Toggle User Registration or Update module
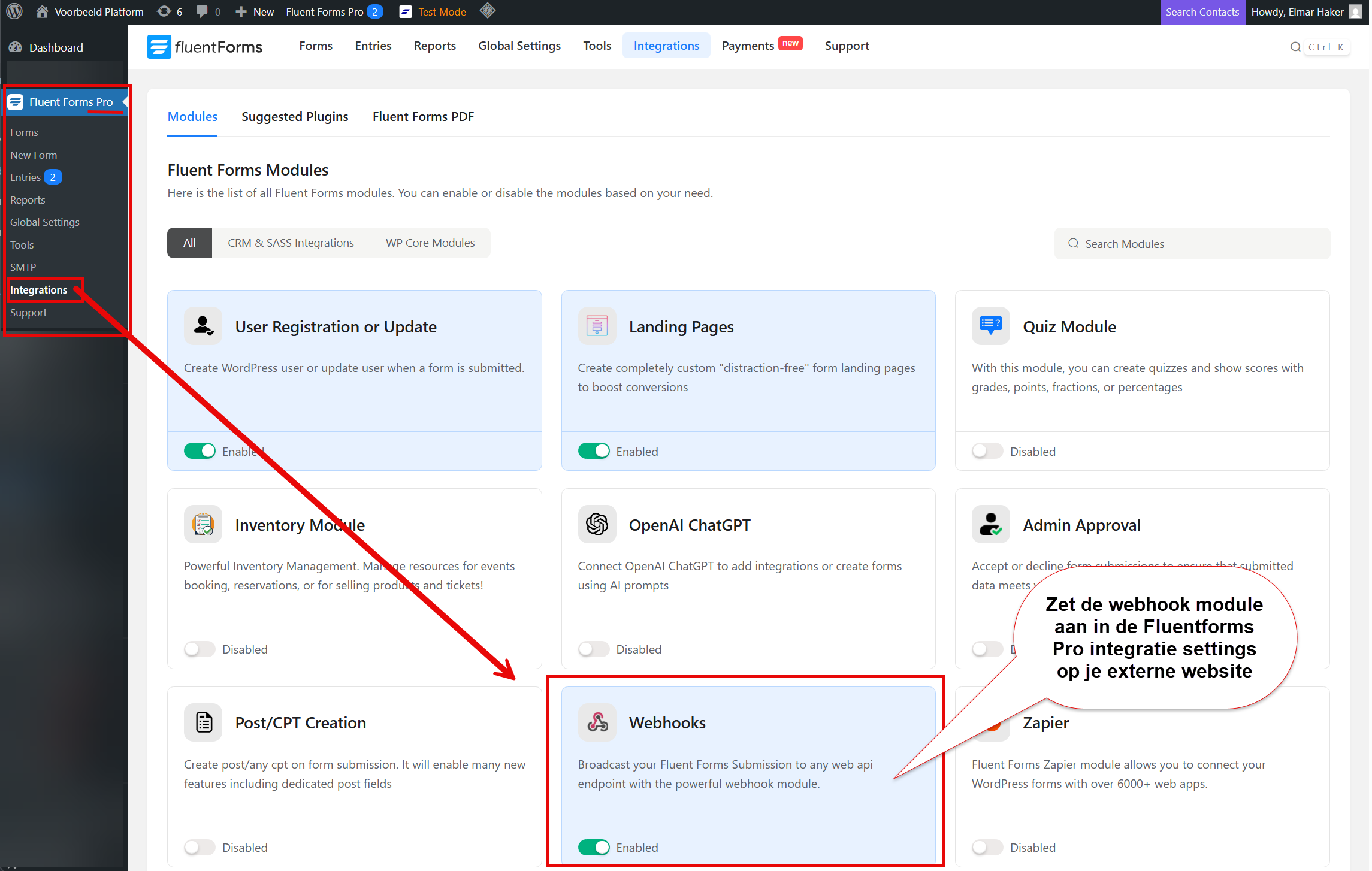This screenshot has height=871, width=1372. pyautogui.click(x=200, y=451)
